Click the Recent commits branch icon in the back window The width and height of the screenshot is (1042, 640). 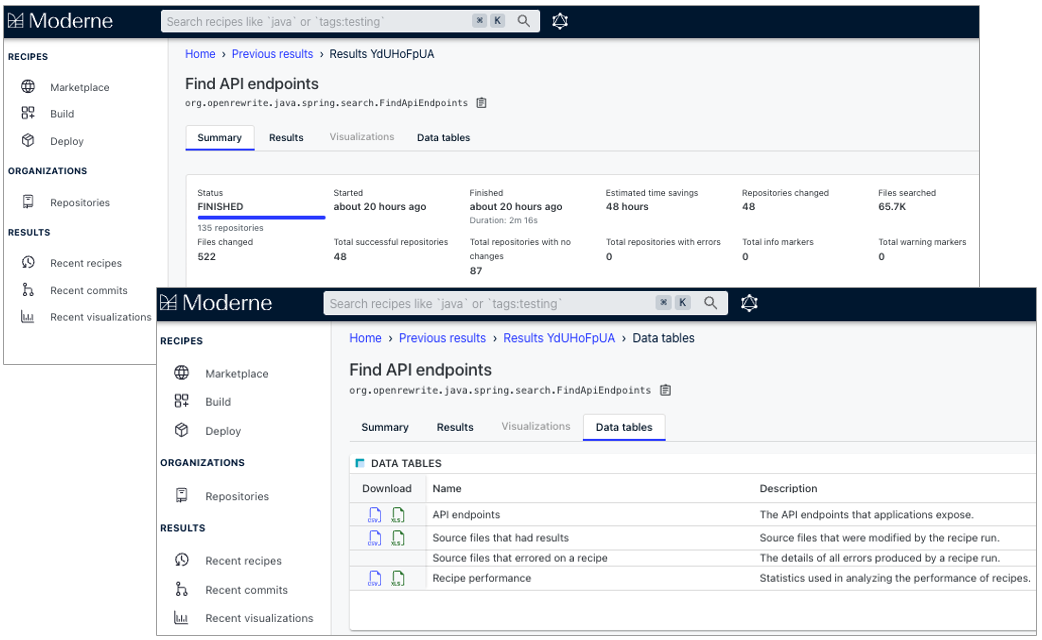[28, 290]
